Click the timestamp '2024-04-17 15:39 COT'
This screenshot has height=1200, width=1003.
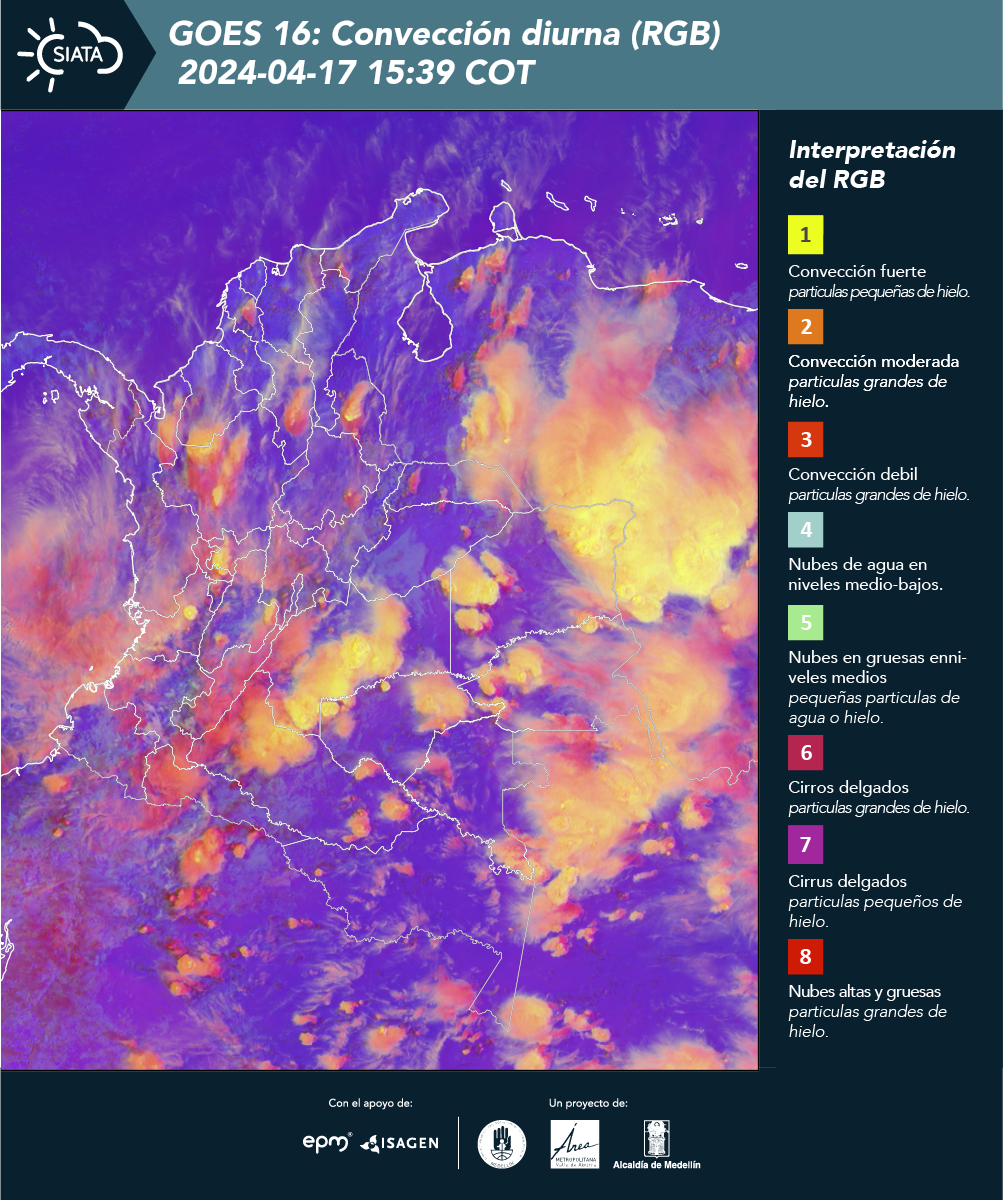point(357,73)
